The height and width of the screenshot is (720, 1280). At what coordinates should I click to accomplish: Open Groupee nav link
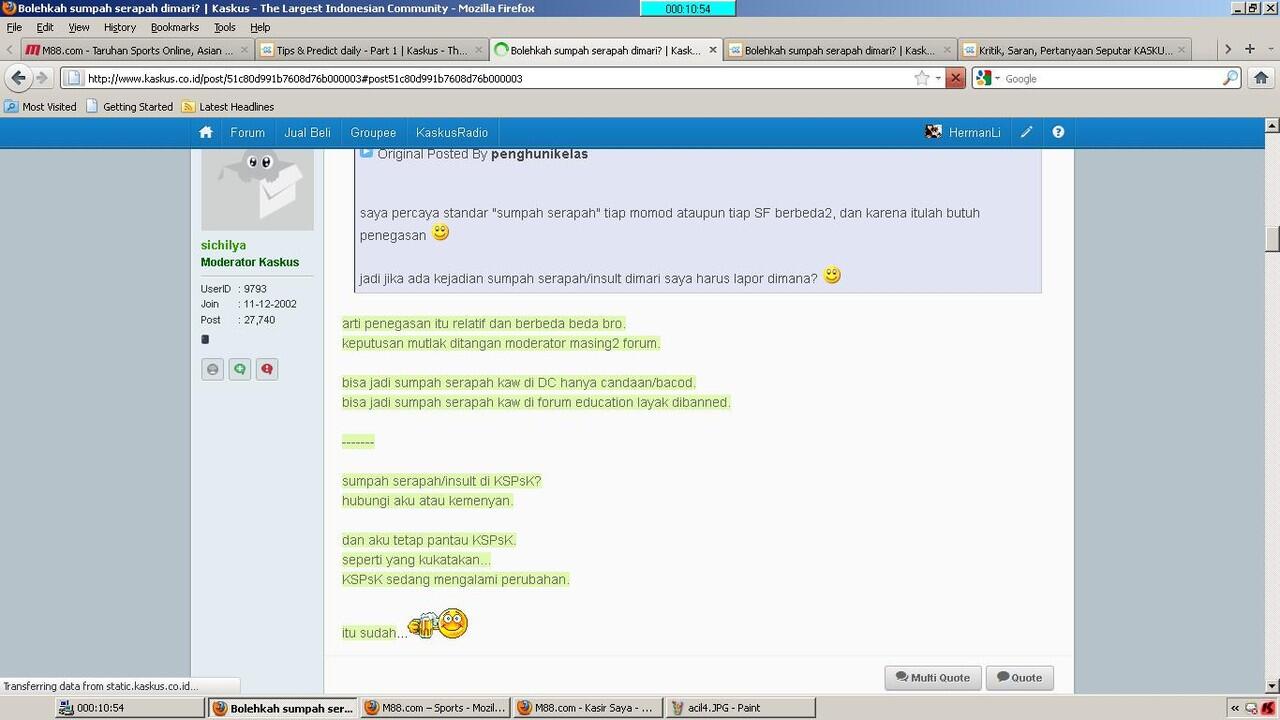[x=373, y=132]
